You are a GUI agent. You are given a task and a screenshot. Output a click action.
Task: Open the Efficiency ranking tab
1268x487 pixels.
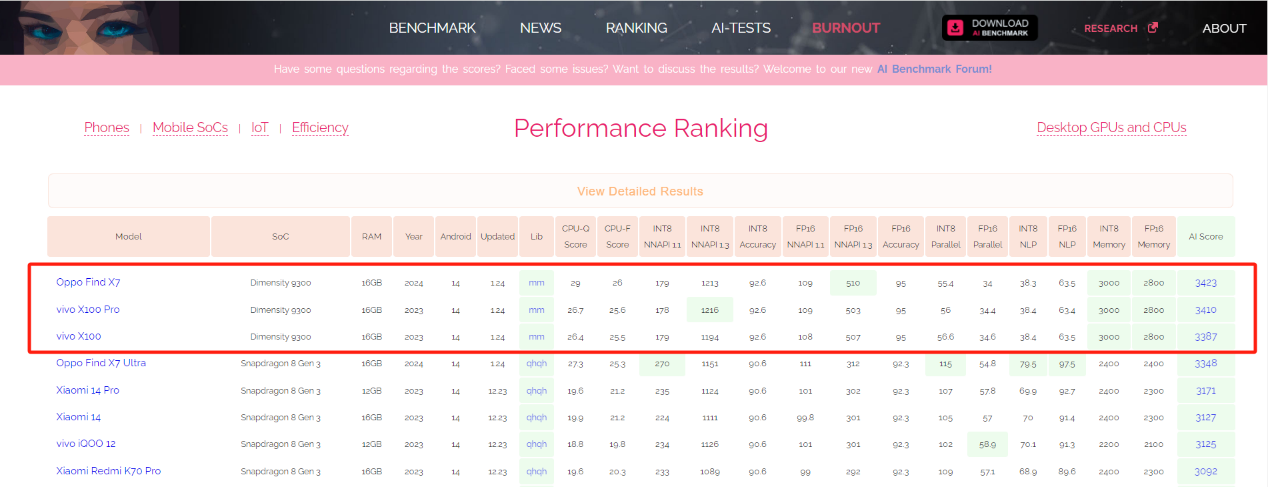[x=320, y=128]
